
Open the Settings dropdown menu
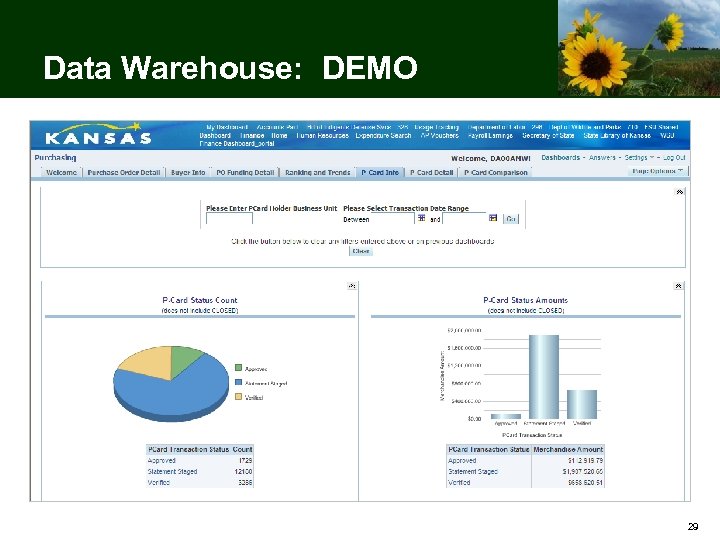point(639,158)
